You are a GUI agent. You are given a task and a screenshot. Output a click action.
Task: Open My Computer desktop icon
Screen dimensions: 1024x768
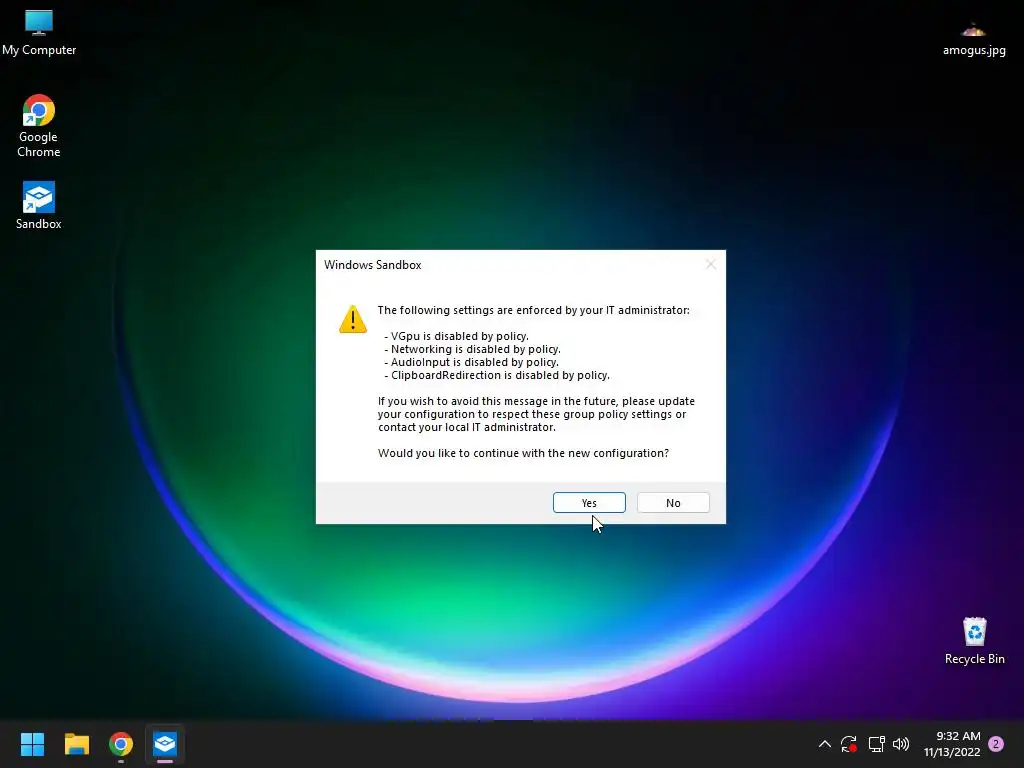pos(39,33)
